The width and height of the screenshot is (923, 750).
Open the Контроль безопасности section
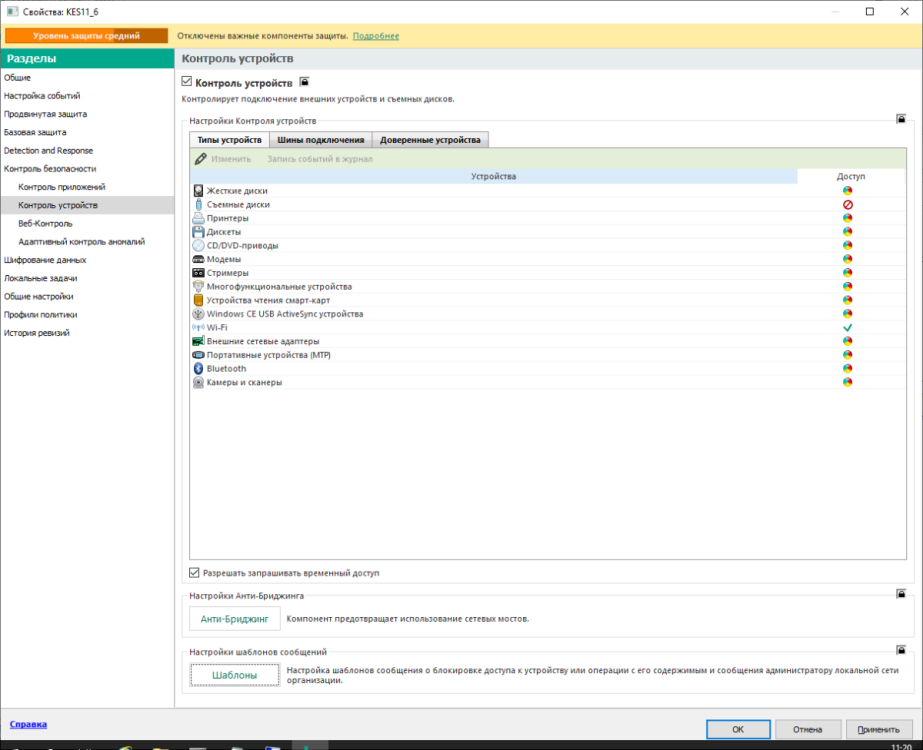click(x=50, y=169)
